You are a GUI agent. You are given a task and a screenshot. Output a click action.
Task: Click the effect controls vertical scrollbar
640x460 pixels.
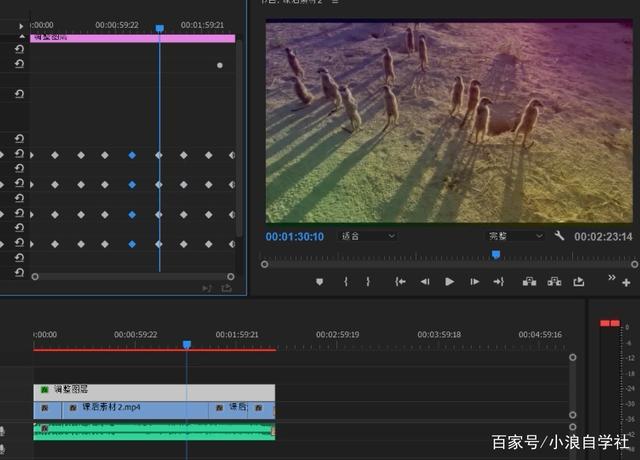point(240,139)
